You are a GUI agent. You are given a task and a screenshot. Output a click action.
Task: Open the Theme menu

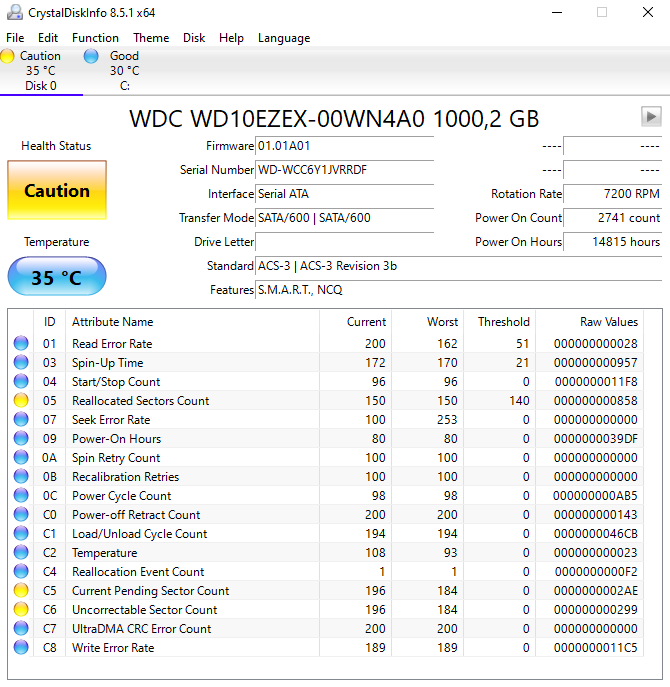[151, 38]
